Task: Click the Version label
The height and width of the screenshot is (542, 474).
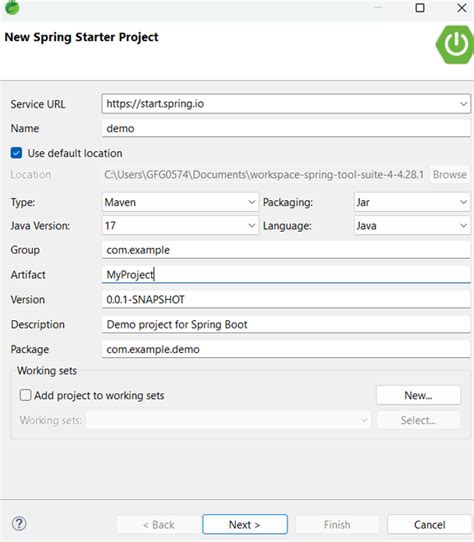Action: coord(28,299)
